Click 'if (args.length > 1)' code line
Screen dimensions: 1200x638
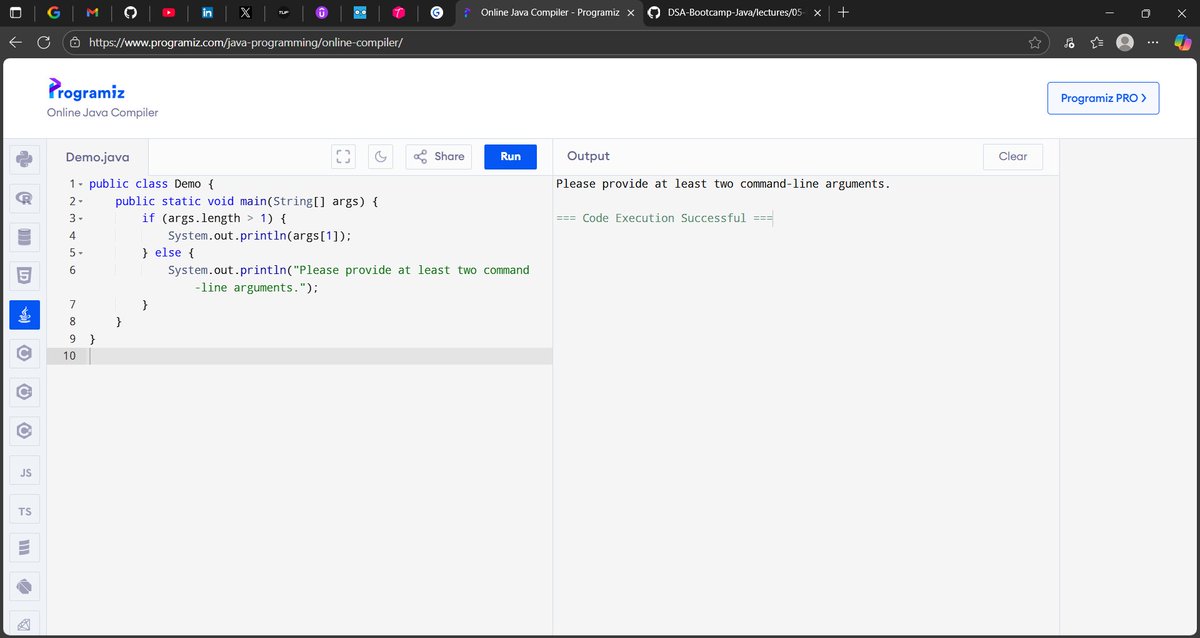[214, 219]
